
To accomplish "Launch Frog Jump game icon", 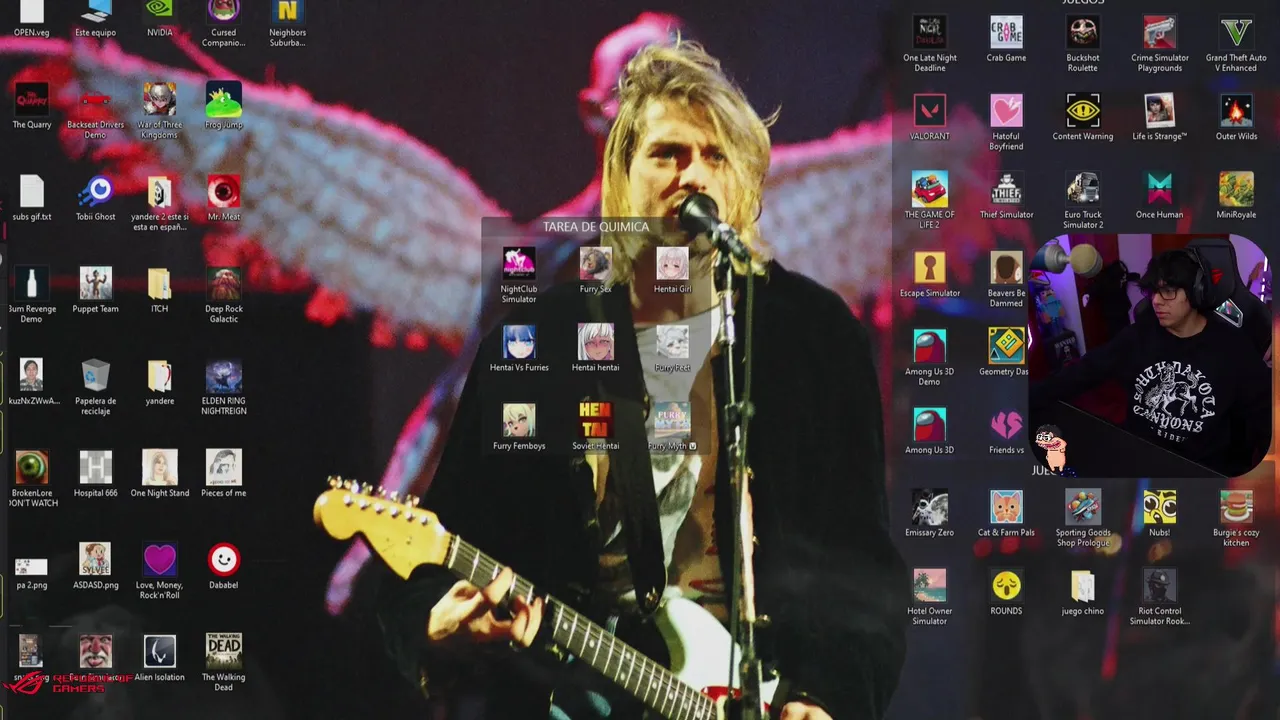I will click(x=223, y=101).
